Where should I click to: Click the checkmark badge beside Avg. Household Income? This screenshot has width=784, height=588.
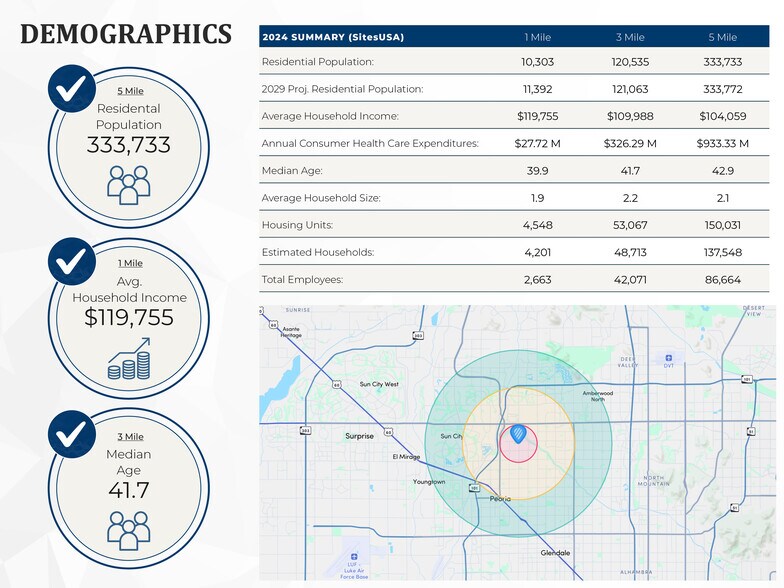tap(71, 261)
